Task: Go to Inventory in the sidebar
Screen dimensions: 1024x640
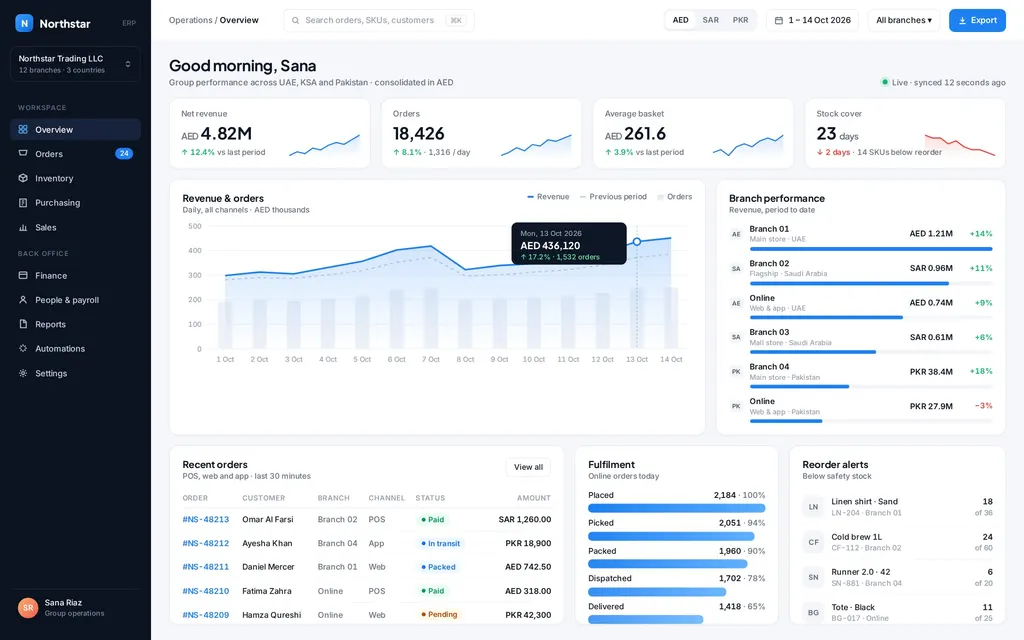Action: pos(75,178)
